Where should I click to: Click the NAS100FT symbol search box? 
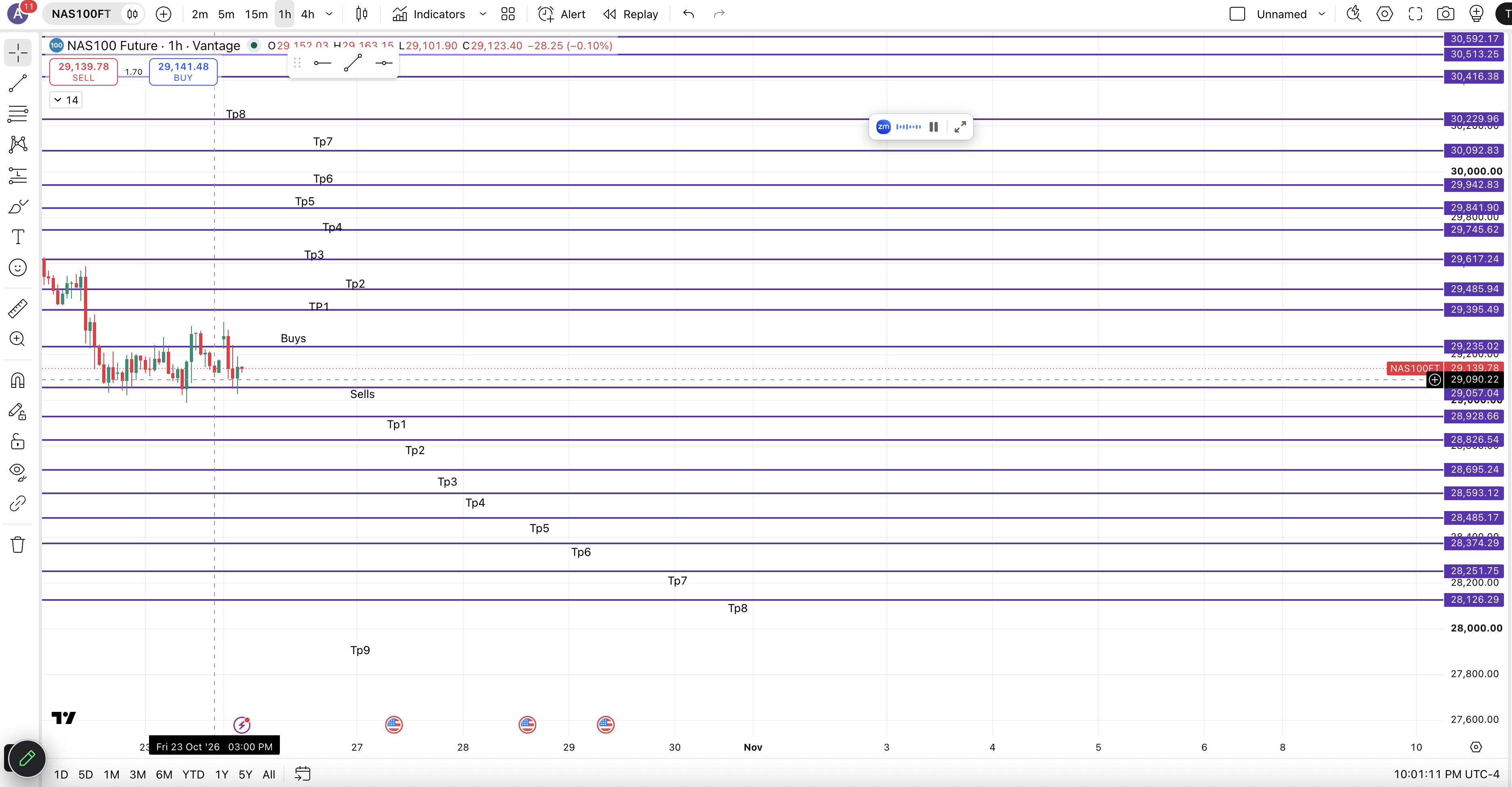(81, 14)
